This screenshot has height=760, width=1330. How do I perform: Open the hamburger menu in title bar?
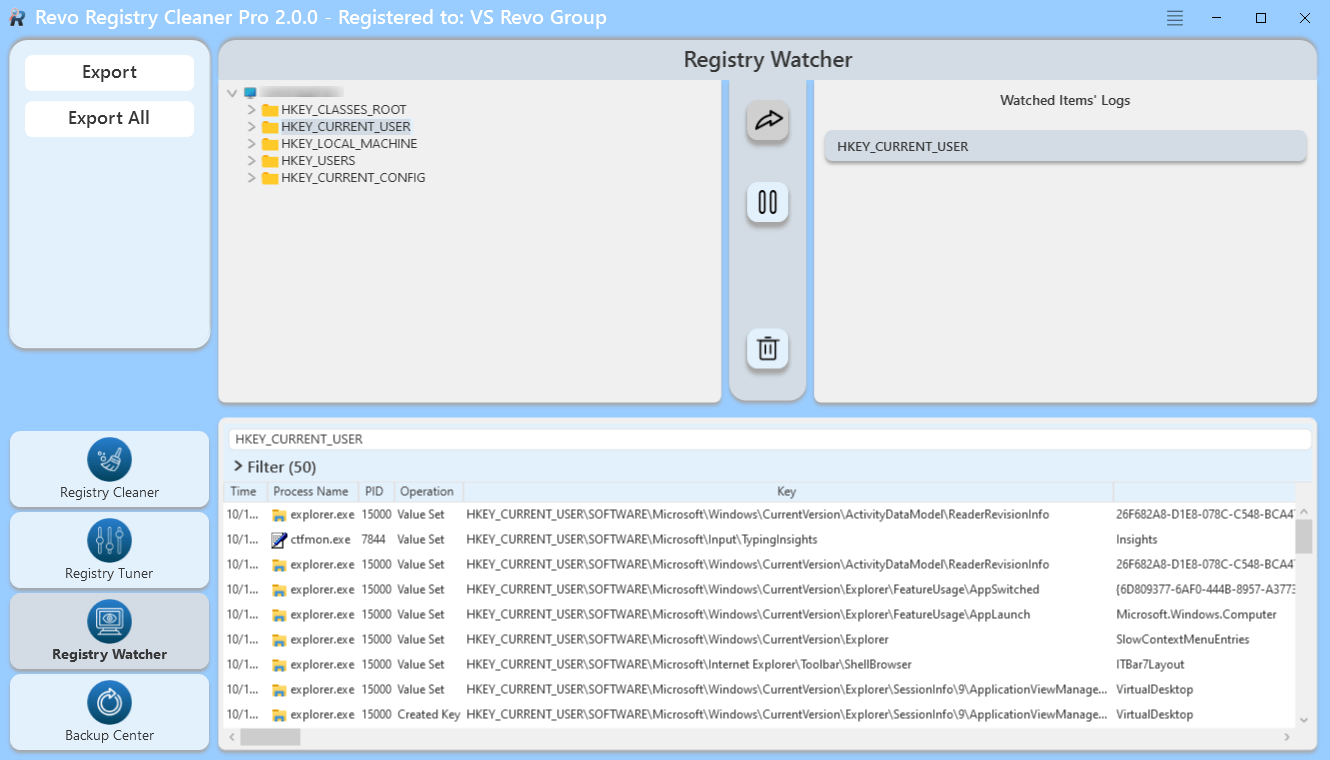click(x=1175, y=18)
